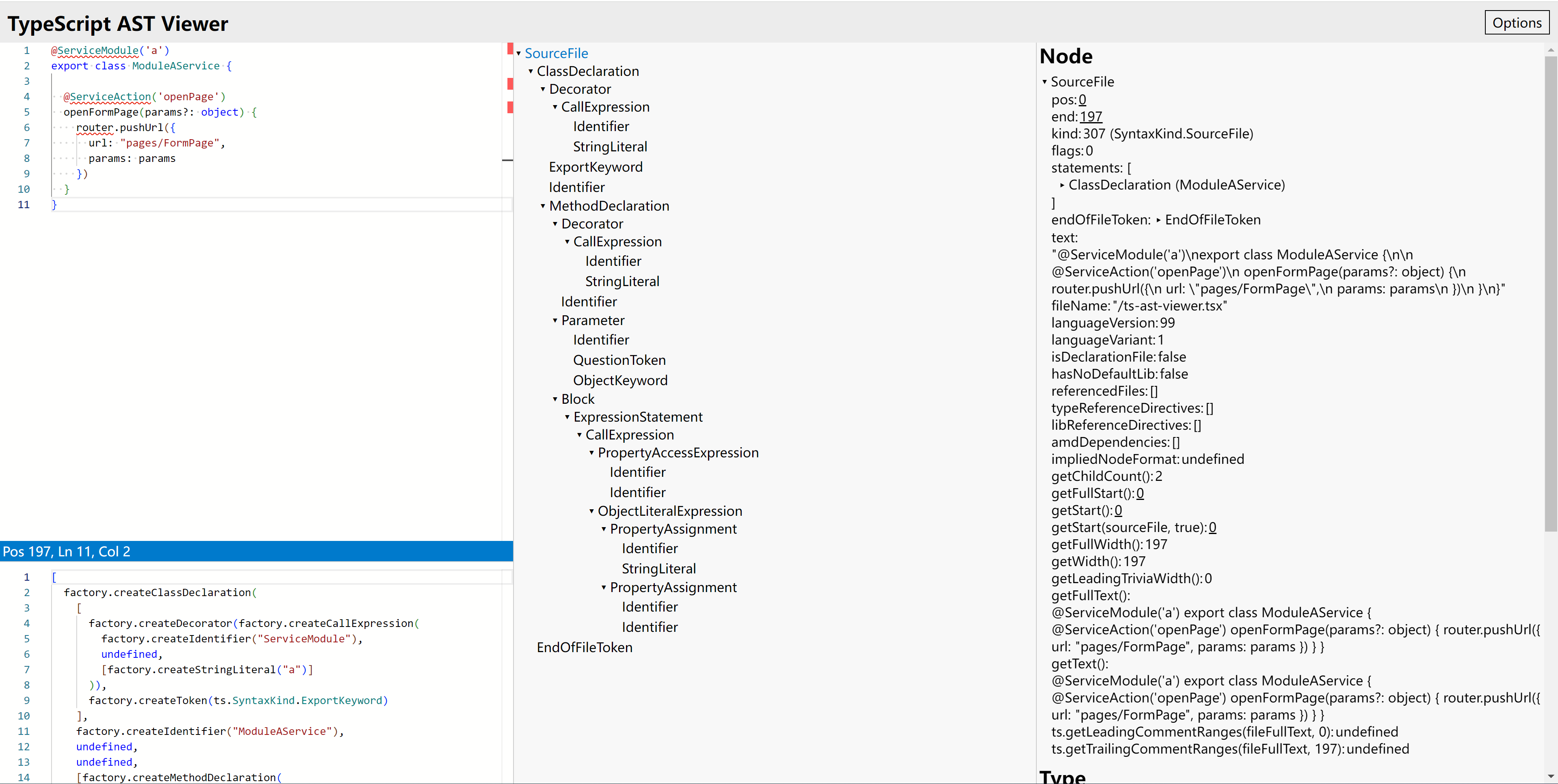Collapse the ClassDeclaration tree node arrow

[531, 71]
